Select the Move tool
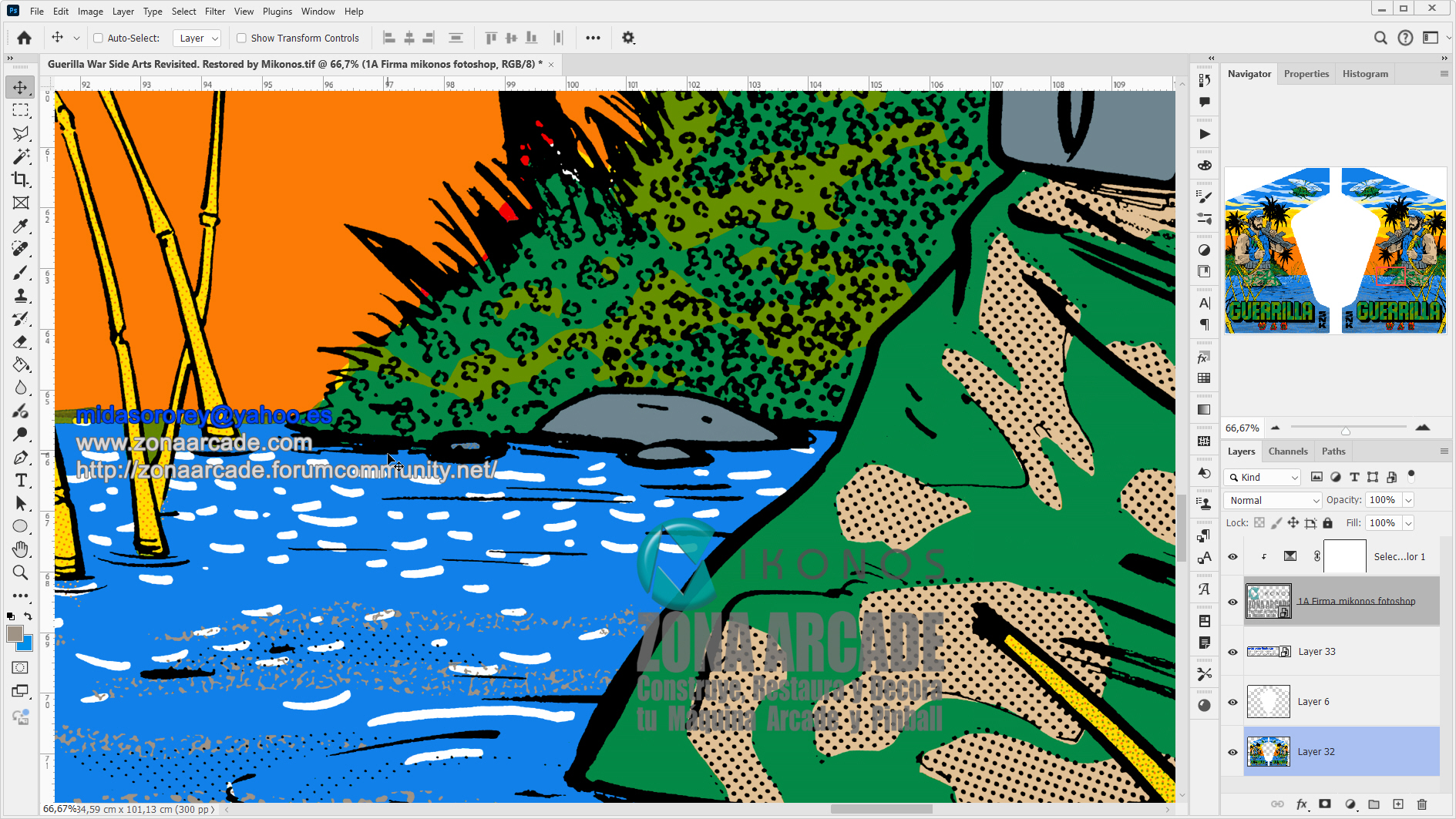 (x=21, y=87)
